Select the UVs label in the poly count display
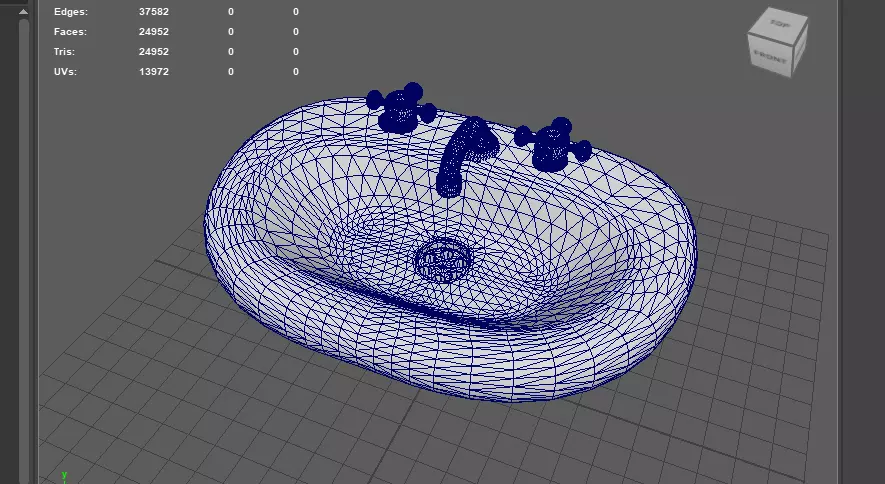The height and width of the screenshot is (484, 885). (x=65, y=72)
